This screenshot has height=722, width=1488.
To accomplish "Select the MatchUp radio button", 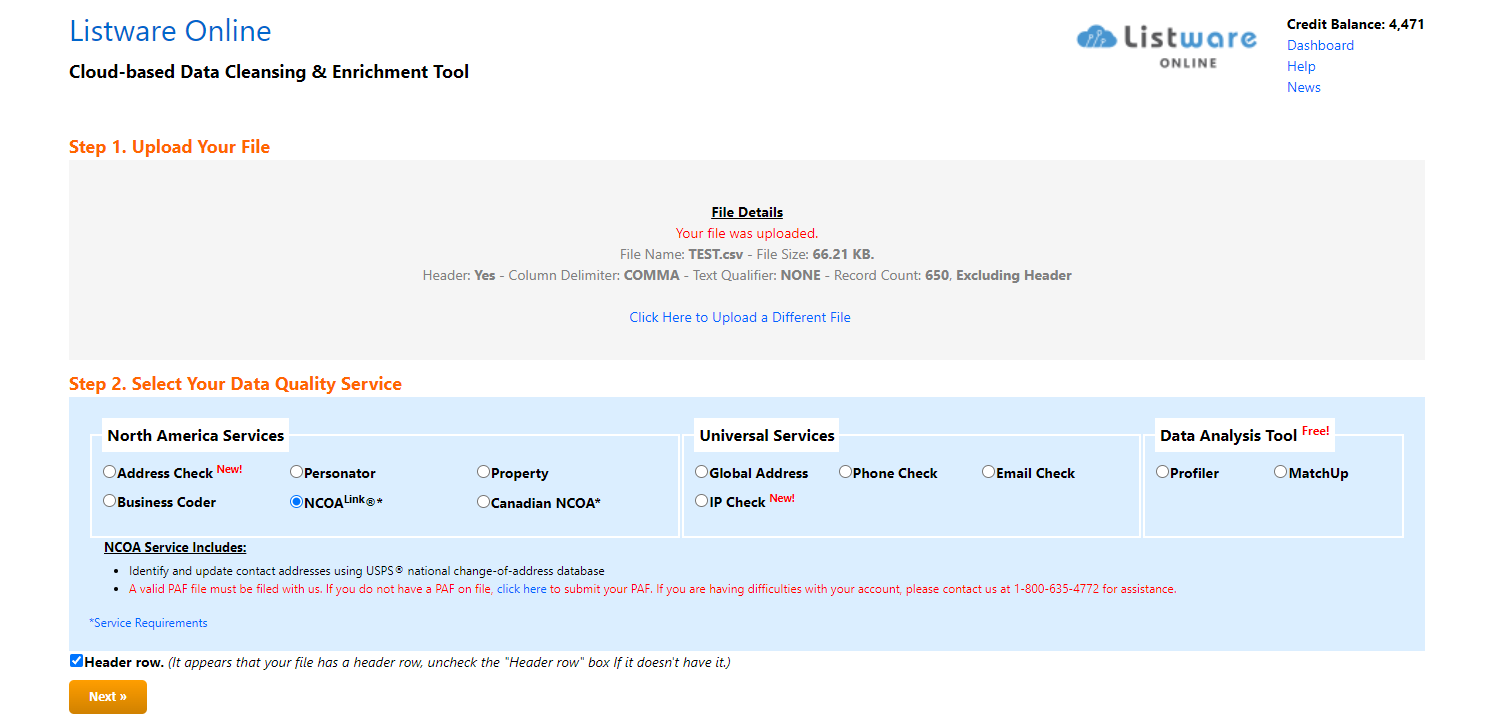I will tap(1281, 472).
